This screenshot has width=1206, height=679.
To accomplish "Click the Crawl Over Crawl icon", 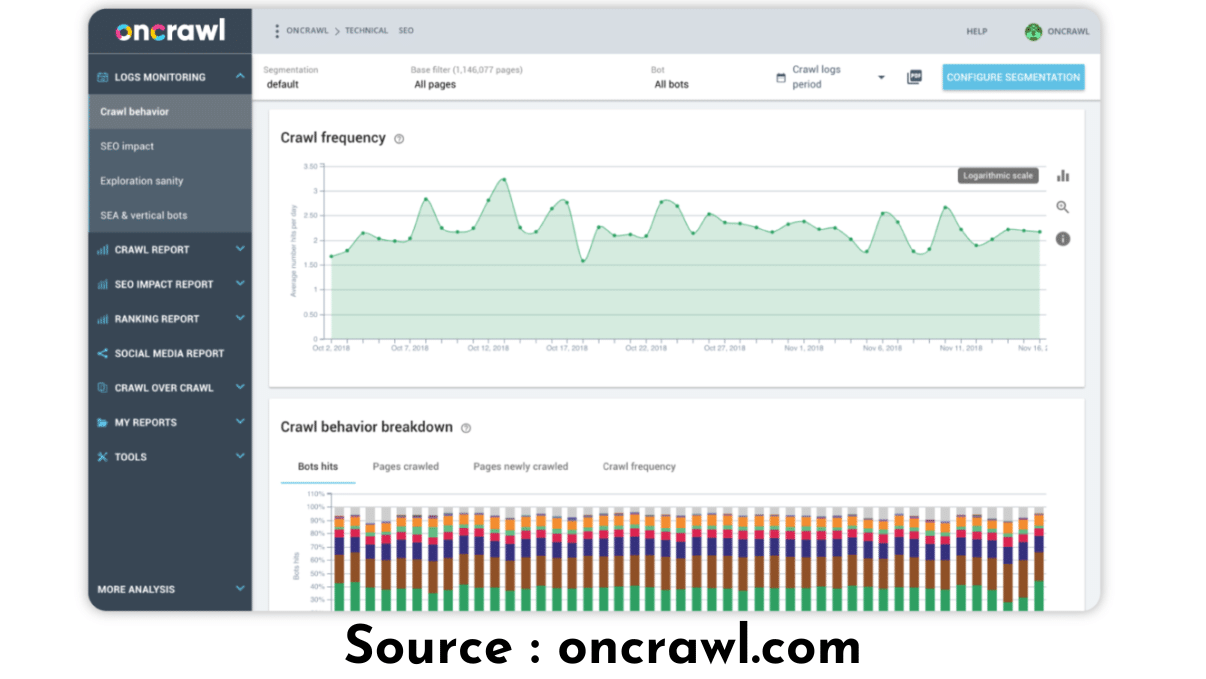I will 102,388.
